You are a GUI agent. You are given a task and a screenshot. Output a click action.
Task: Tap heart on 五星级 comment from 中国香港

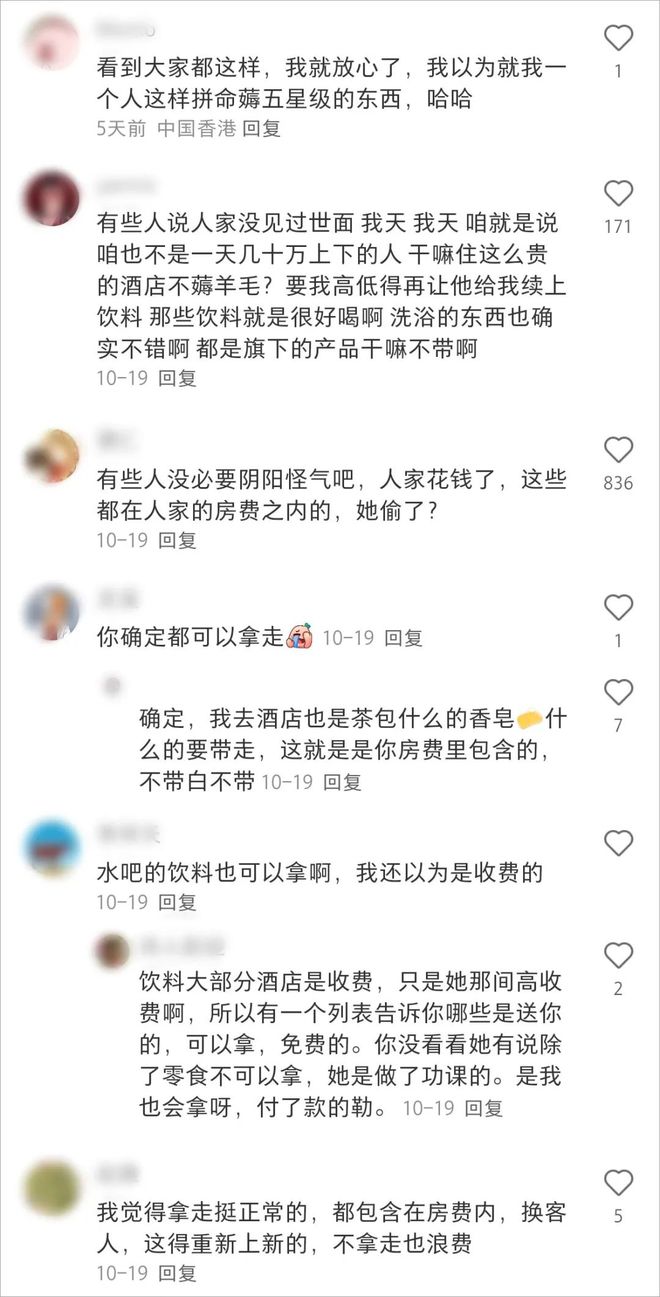619,38
